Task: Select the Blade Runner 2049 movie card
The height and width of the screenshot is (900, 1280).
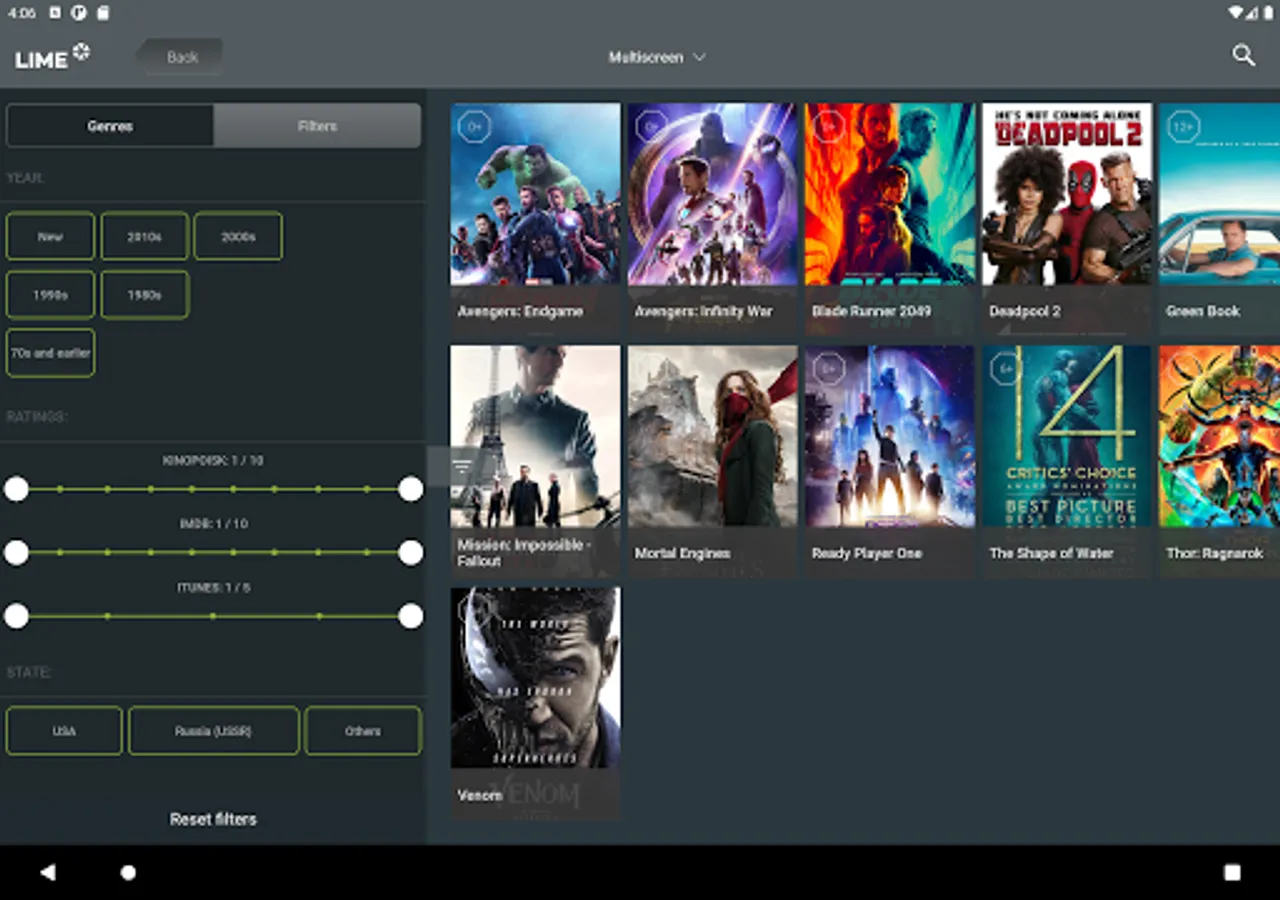Action: 890,219
